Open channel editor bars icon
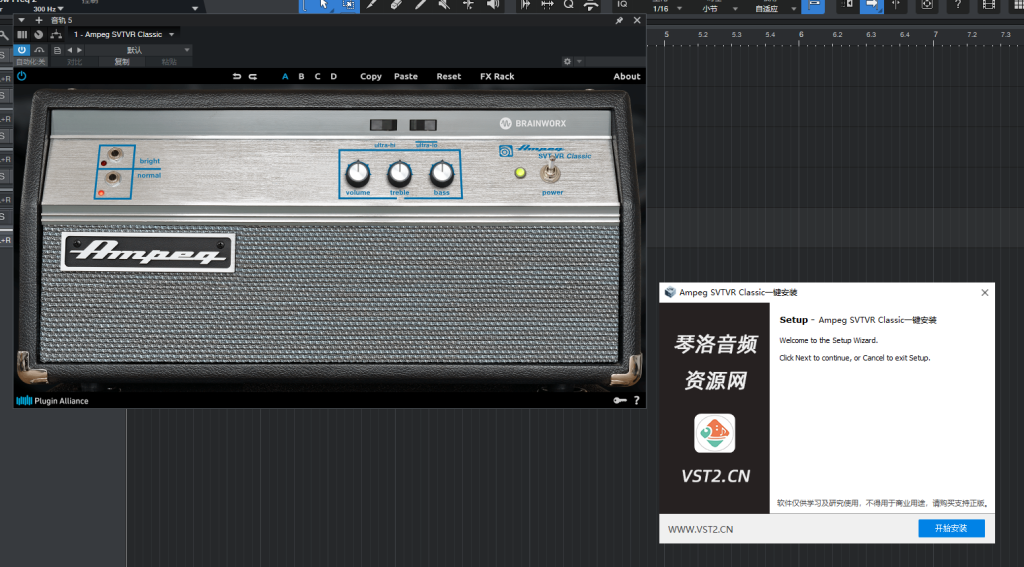This screenshot has width=1024, height=567. [x=22, y=35]
